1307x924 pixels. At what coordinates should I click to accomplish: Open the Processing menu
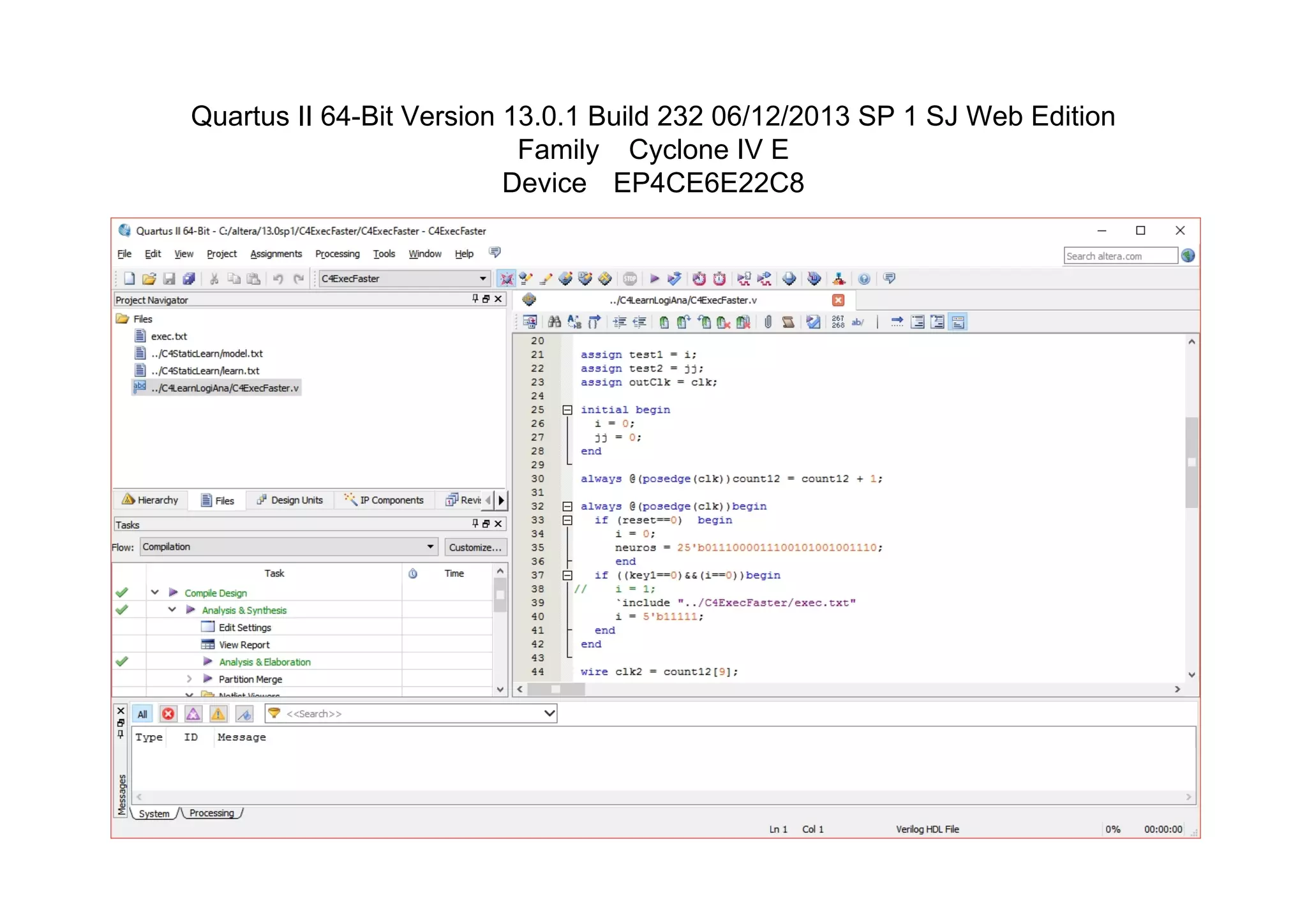point(337,253)
